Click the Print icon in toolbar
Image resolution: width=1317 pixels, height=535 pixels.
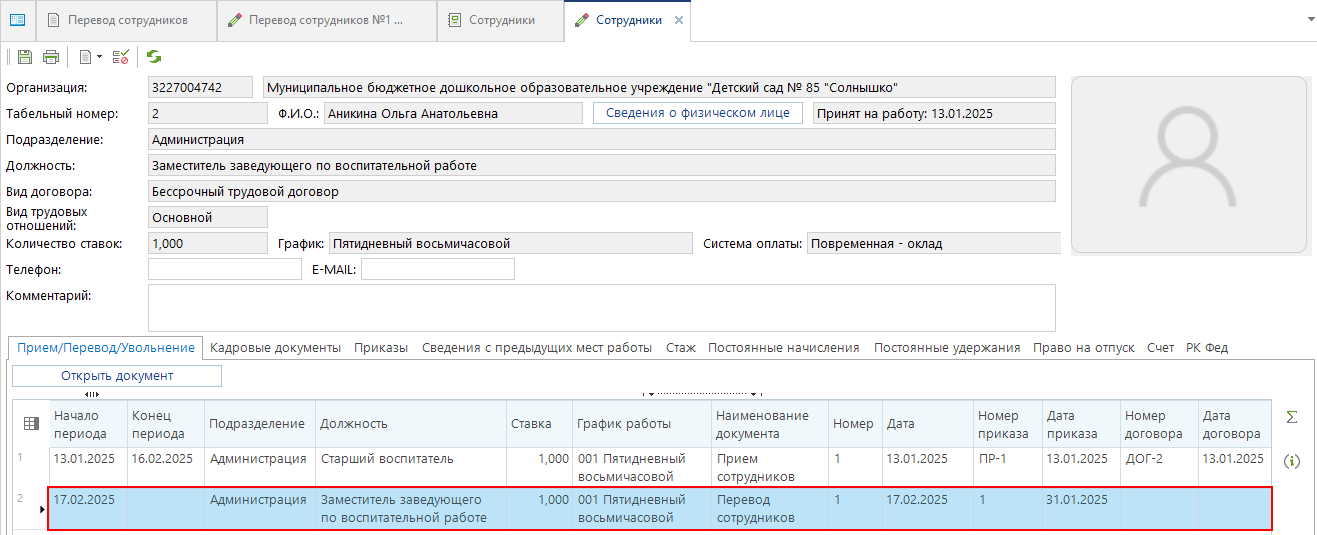point(50,57)
